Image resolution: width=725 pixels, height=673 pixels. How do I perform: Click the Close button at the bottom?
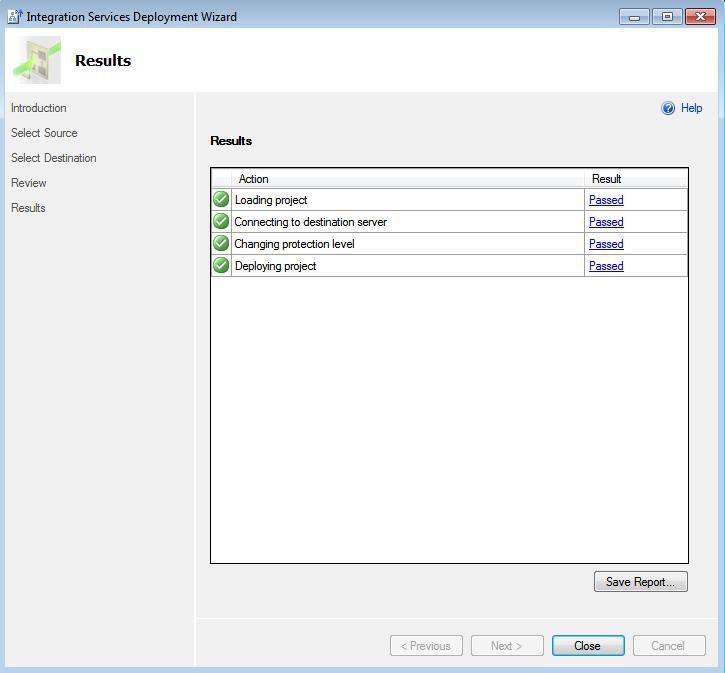588,646
